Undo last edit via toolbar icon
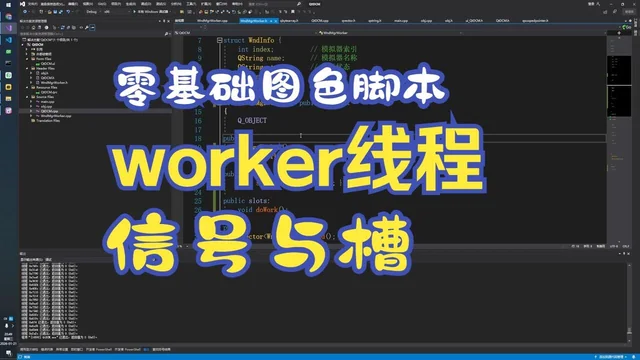This screenshot has width=640, height=360. pos(68,12)
